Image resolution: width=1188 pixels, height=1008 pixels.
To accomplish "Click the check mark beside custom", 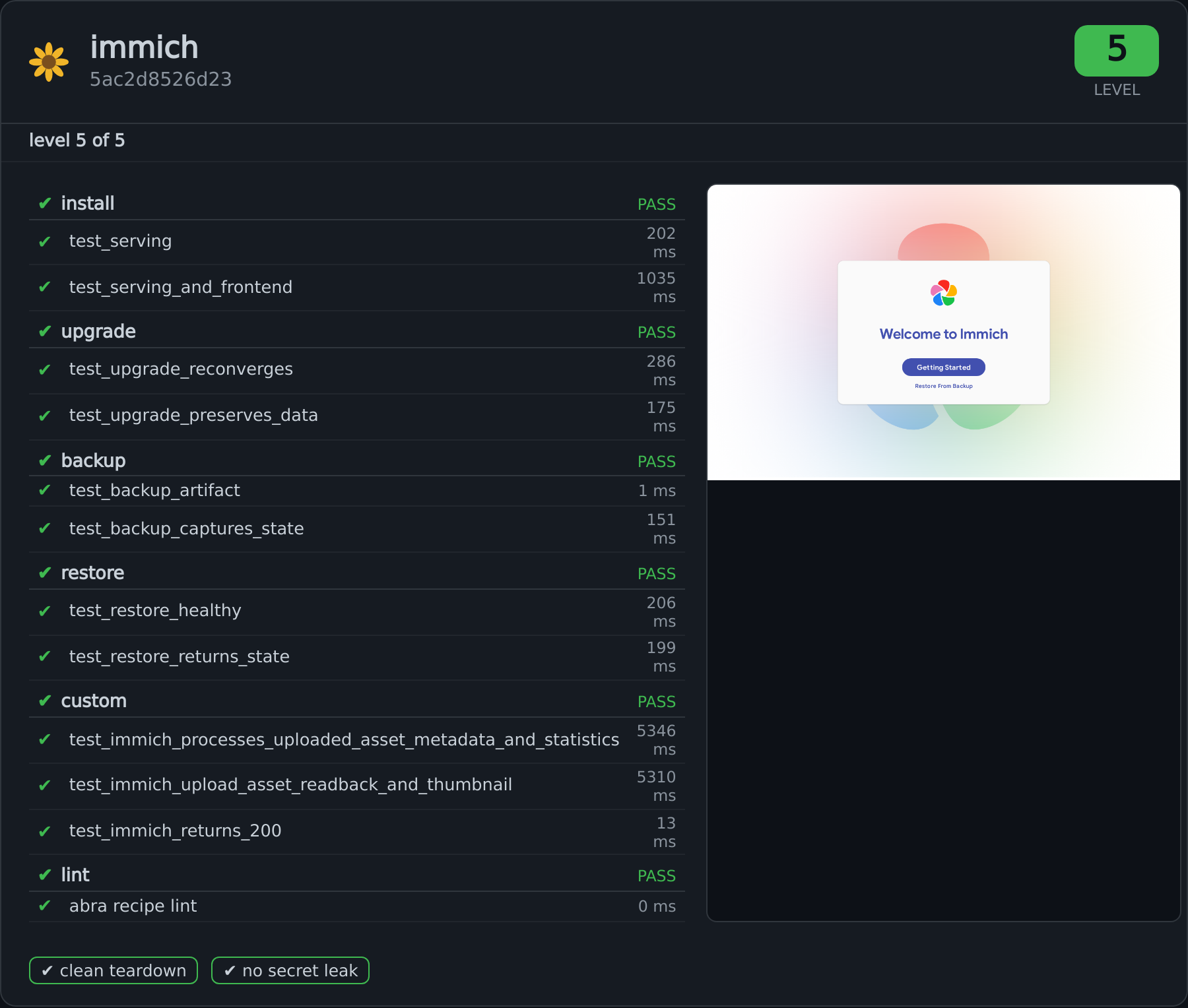I will point(45,701).
